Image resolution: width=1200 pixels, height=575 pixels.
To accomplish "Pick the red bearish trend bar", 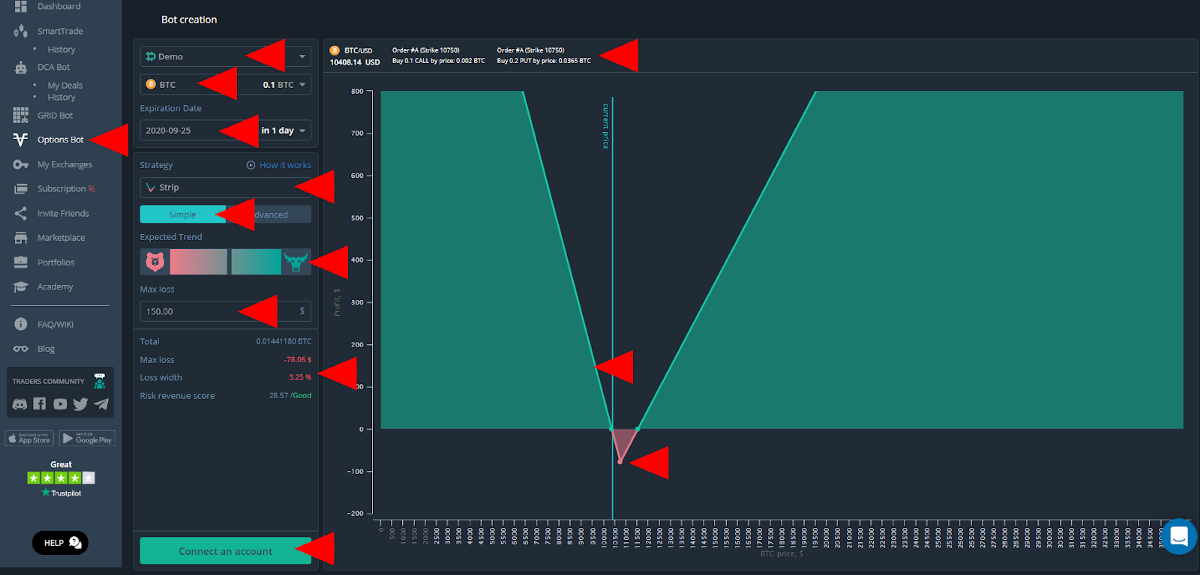I will click(x=199, y=262).
